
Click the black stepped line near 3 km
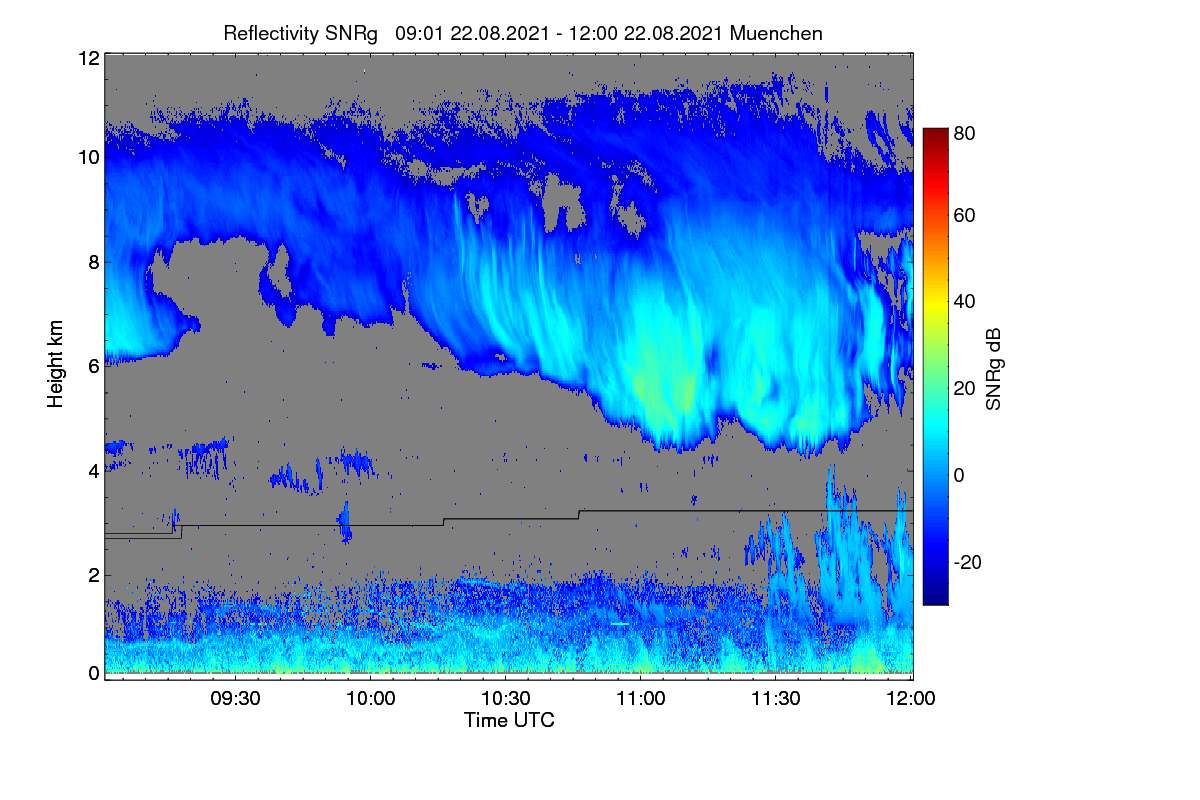(508, 520)
